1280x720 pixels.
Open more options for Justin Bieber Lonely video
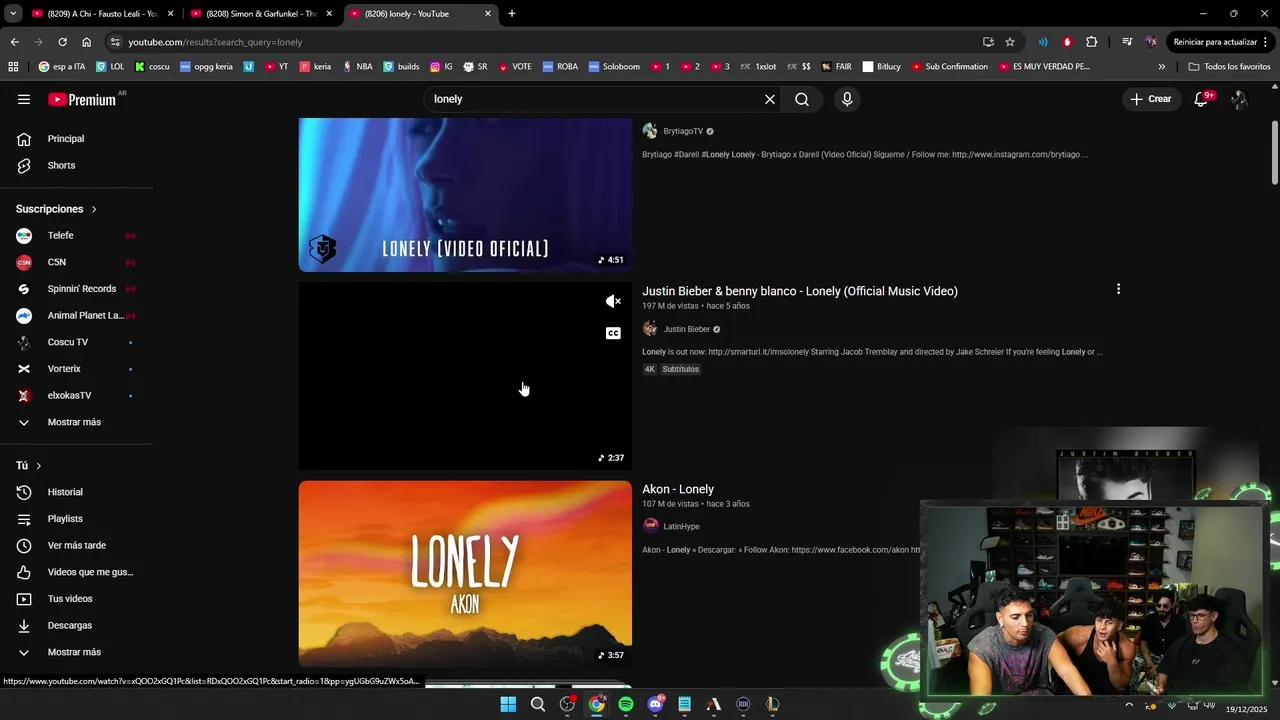point(1118,289)
